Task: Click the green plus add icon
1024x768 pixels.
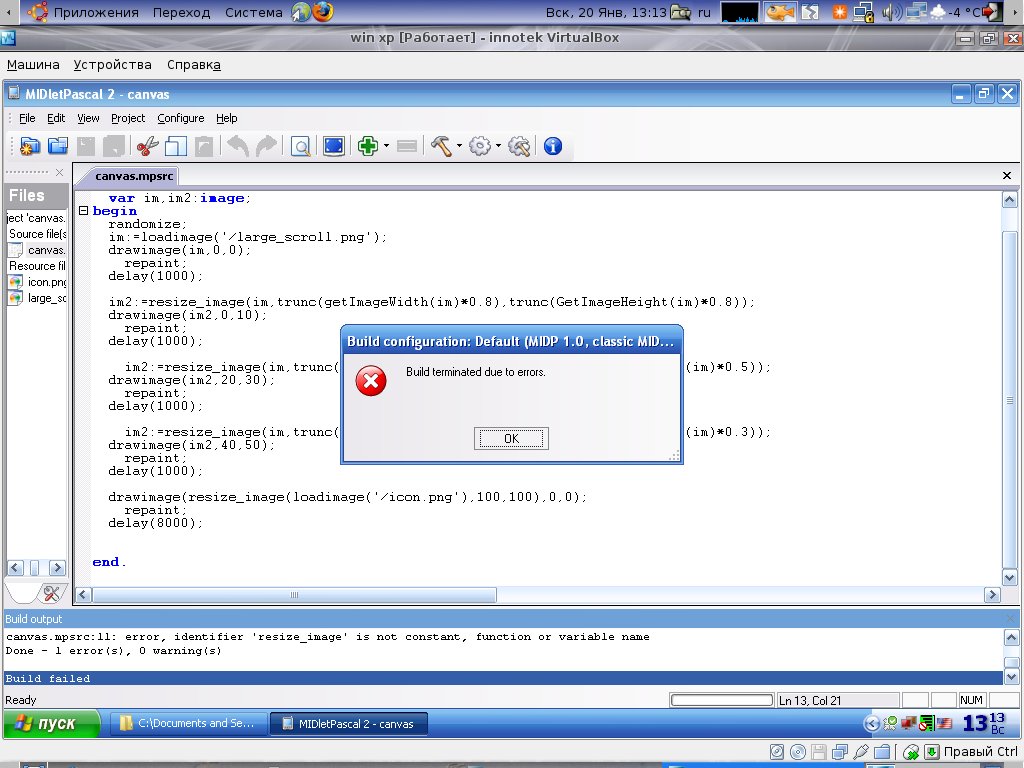Action: pyautogui.click(x=368, y=146)
